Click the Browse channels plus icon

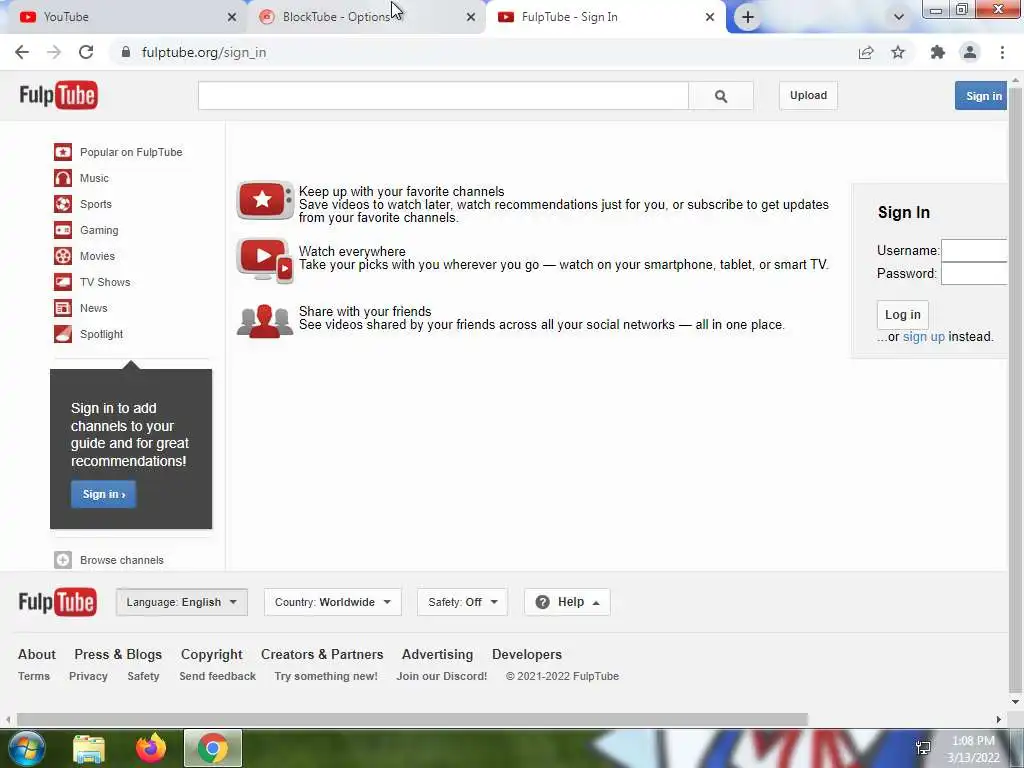pos(63,560)
